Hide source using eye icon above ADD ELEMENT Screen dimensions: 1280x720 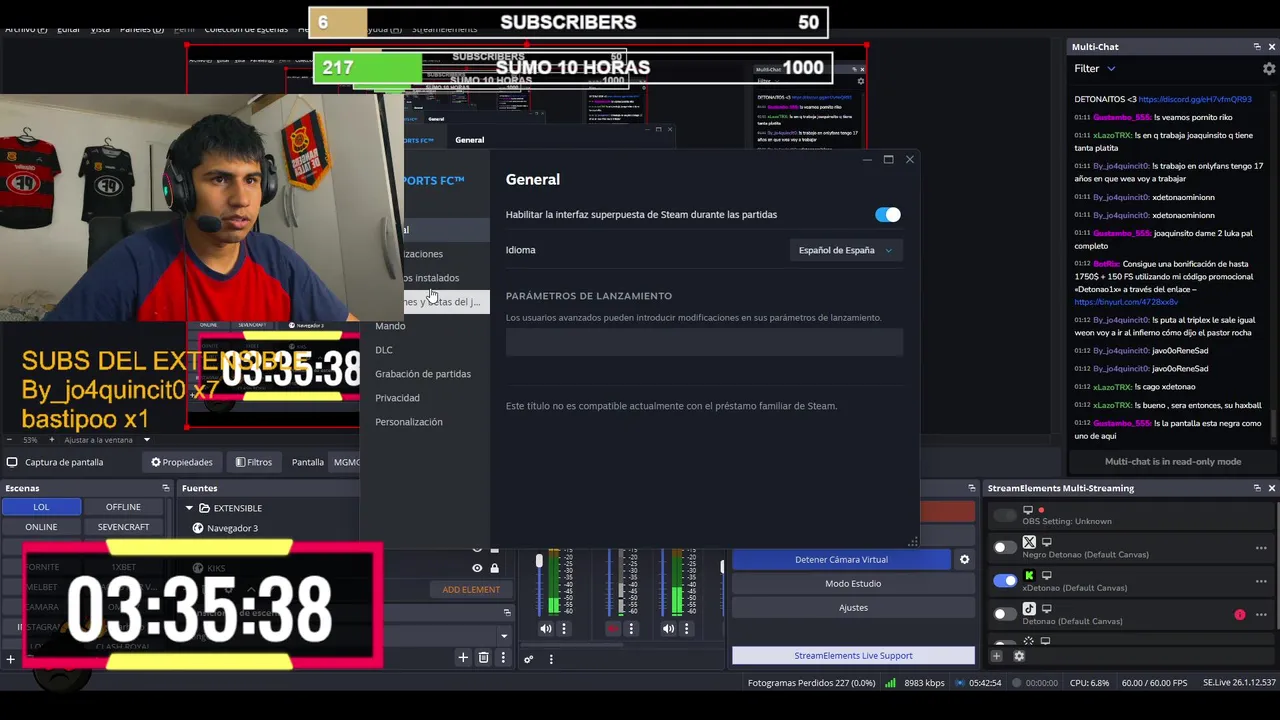[477, 568]
